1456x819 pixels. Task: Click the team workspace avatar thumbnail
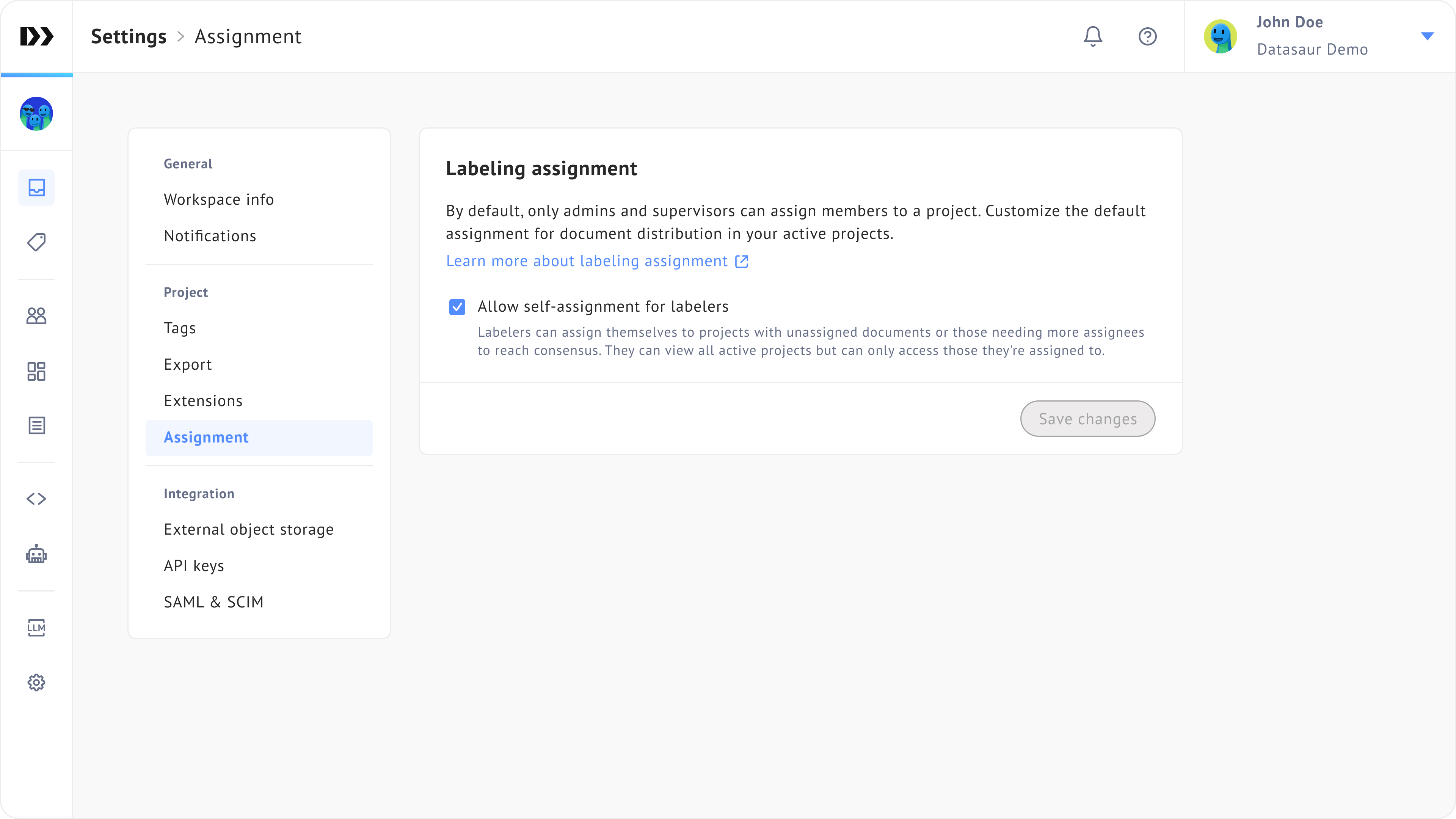click(x=37, y=114)
